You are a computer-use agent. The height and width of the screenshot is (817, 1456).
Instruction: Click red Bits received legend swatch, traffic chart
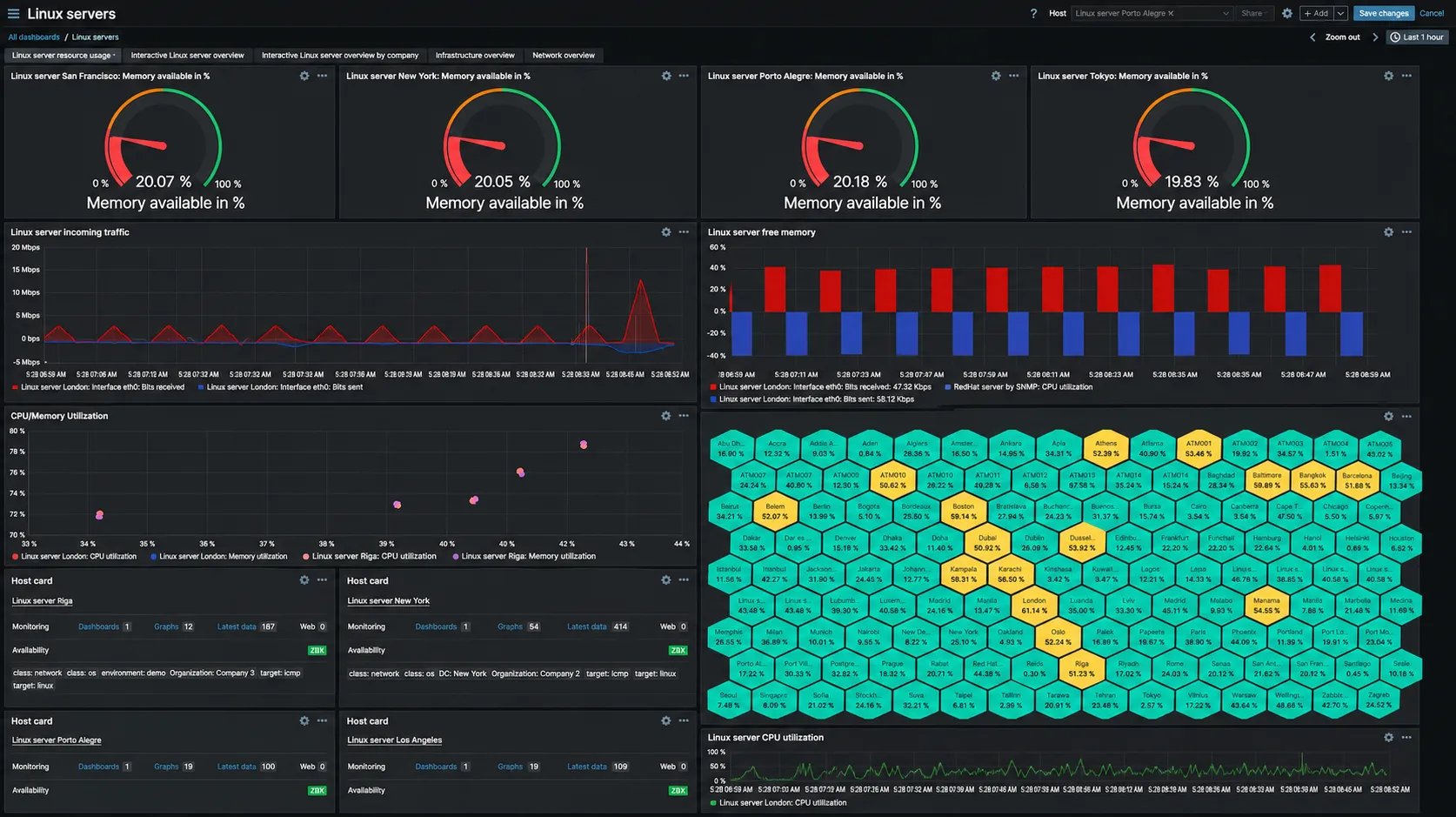point(15,387)
